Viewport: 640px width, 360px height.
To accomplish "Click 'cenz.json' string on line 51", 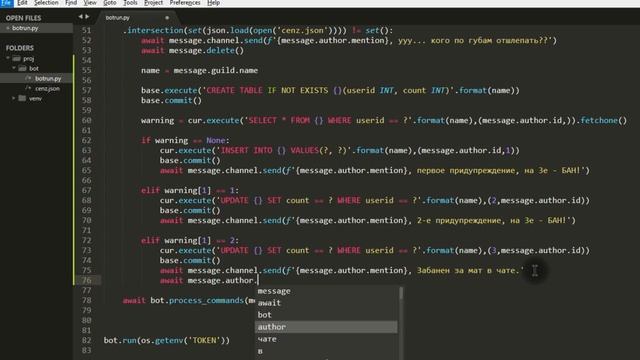I will tap(302, 31).
